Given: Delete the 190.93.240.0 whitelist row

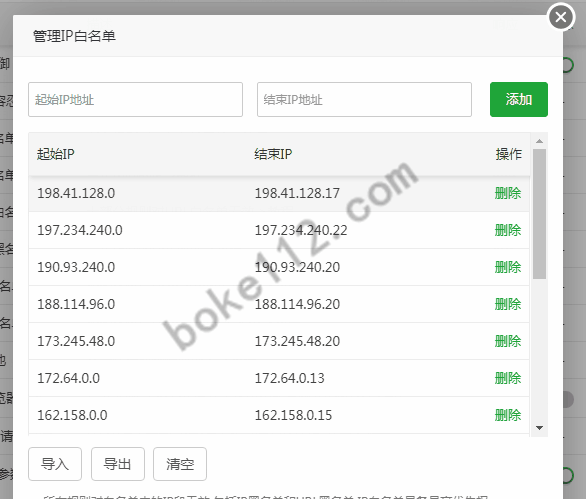Looking at the screenshot, I should 508,267.
